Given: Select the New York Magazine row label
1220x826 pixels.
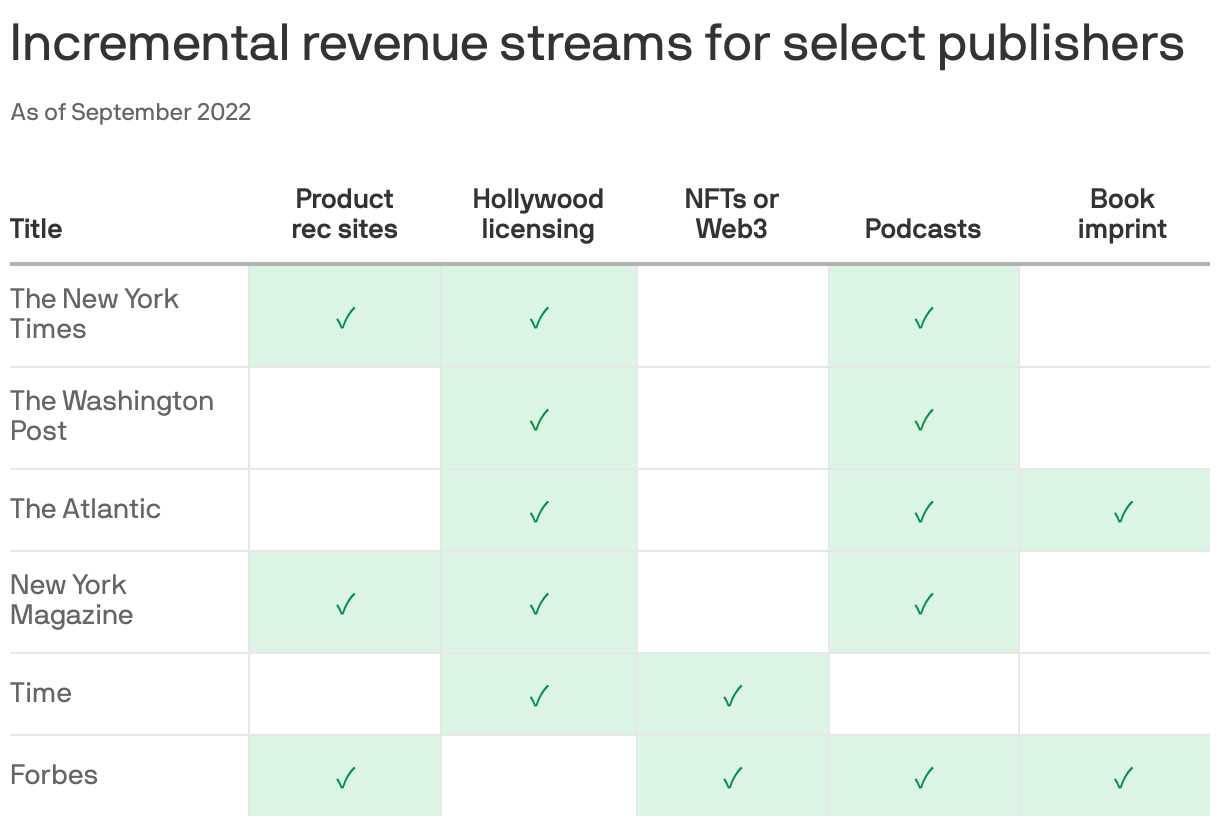Looking at the screenshot, I should [x=71, y=600].
